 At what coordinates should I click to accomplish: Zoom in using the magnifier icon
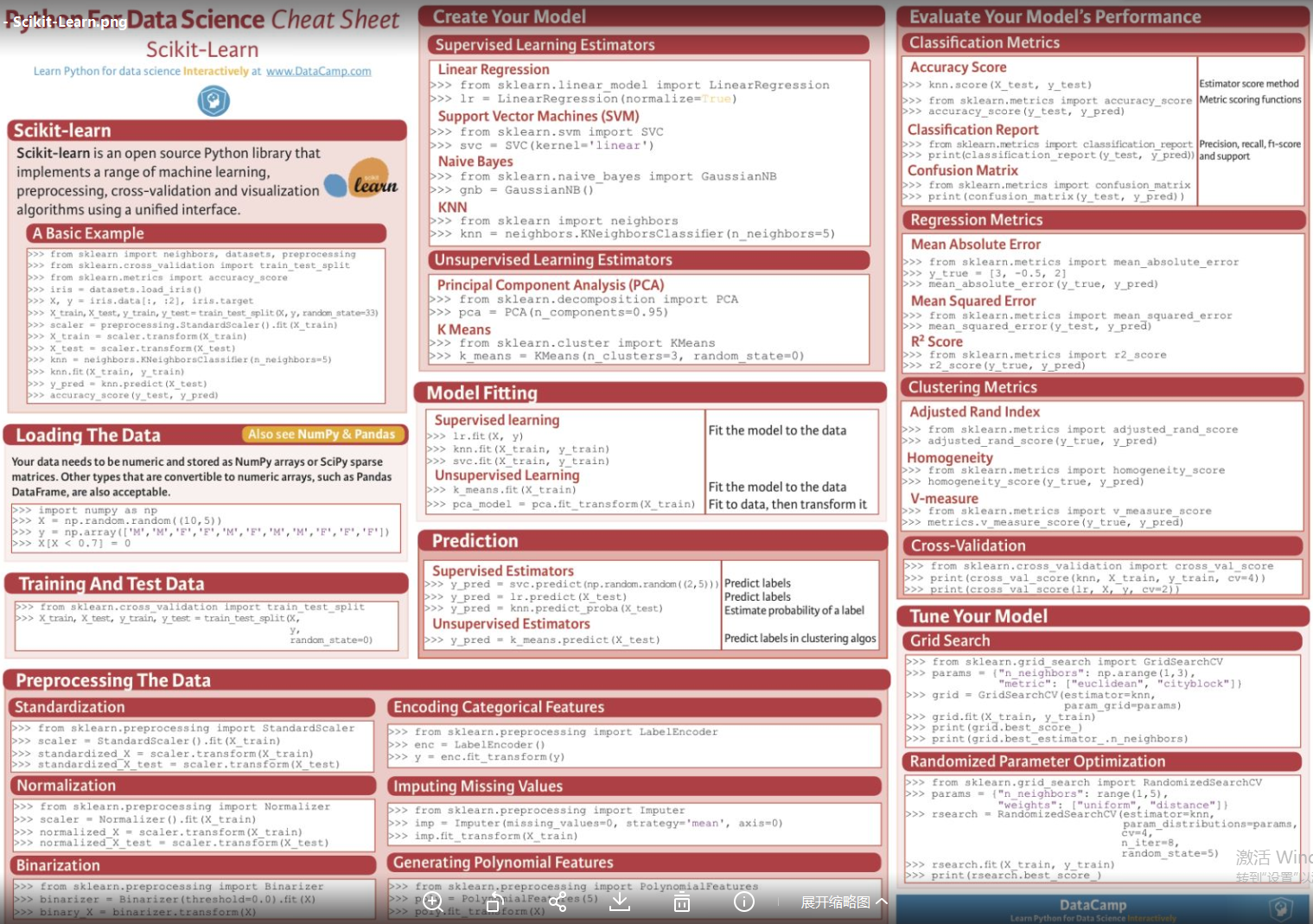[x=434, y=902]
